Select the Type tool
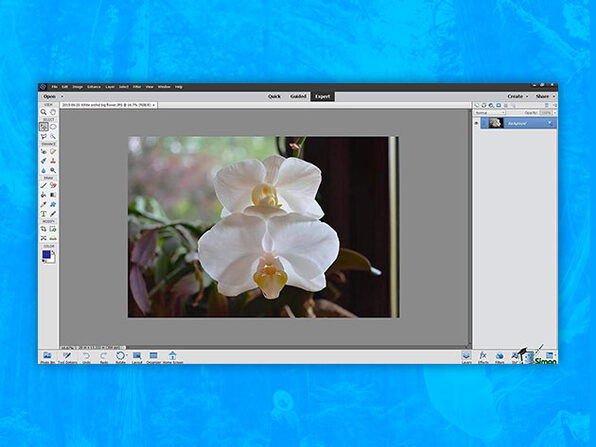The height and width of the screenshot is (447, 596). pyautogui.click(x=44, y=214)
